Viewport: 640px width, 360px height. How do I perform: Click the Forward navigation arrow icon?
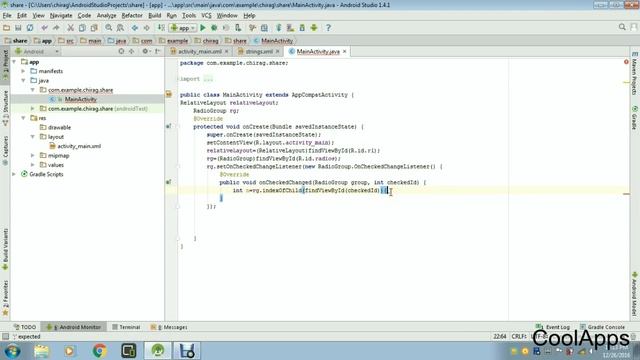(147, 28)
